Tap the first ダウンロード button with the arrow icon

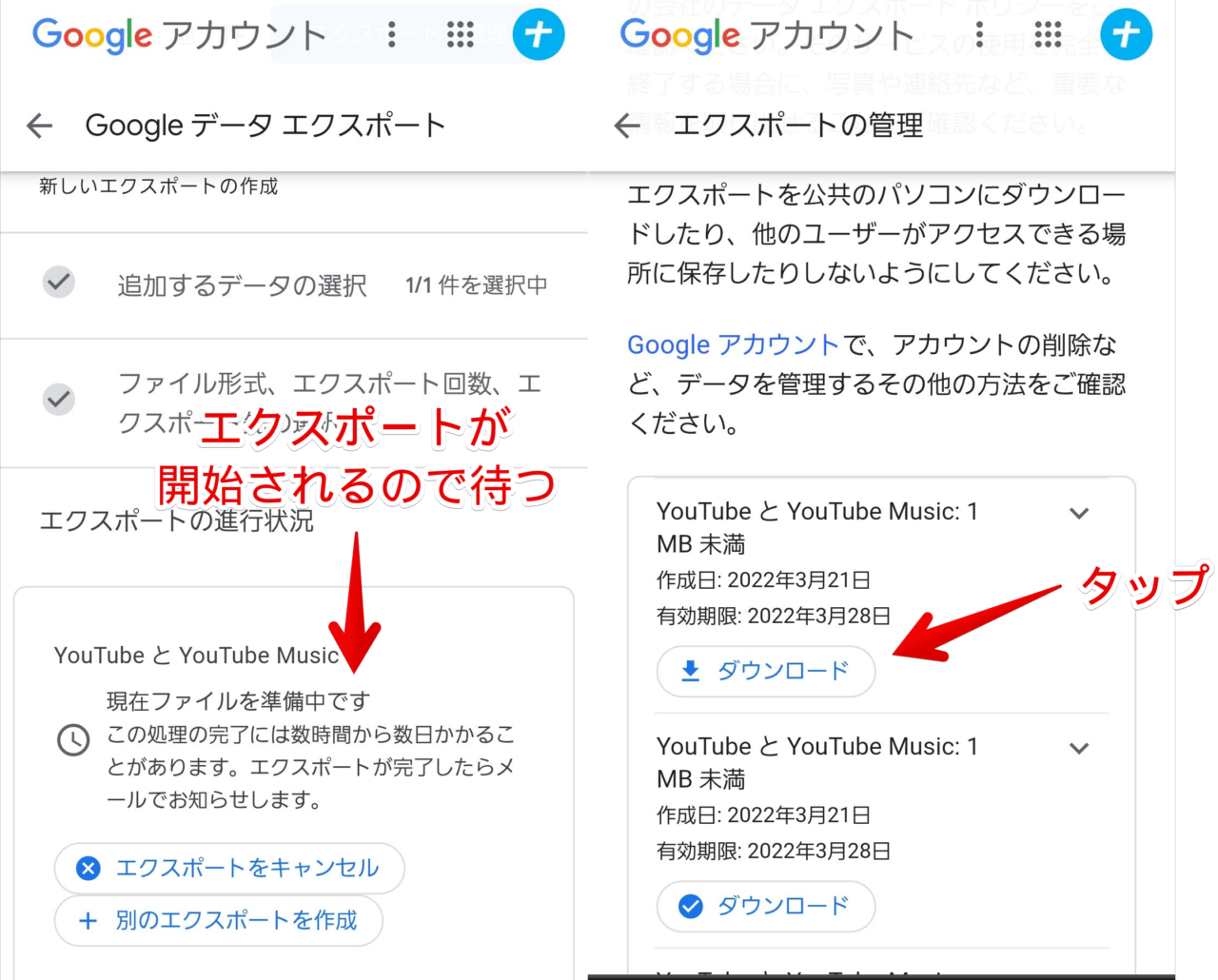(766, 671)
